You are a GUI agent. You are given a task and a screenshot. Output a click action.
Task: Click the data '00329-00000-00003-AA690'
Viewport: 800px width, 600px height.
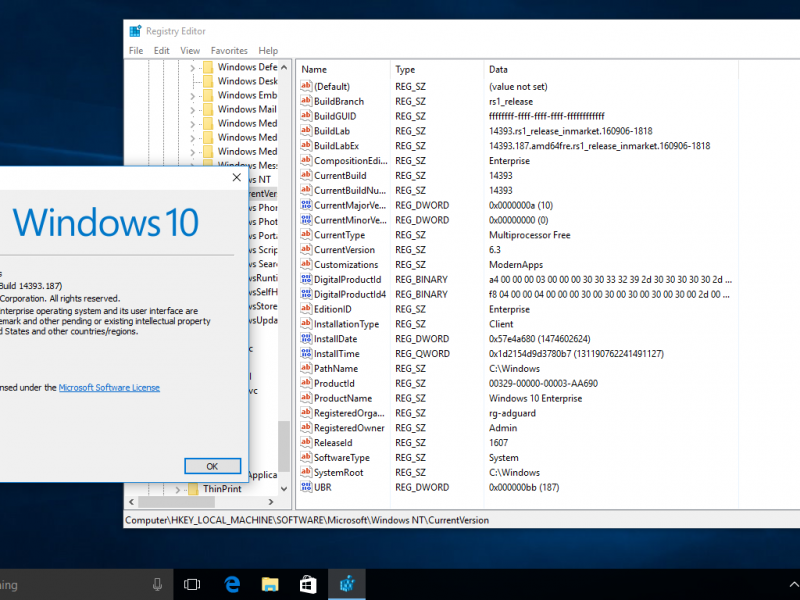point(543,383)
